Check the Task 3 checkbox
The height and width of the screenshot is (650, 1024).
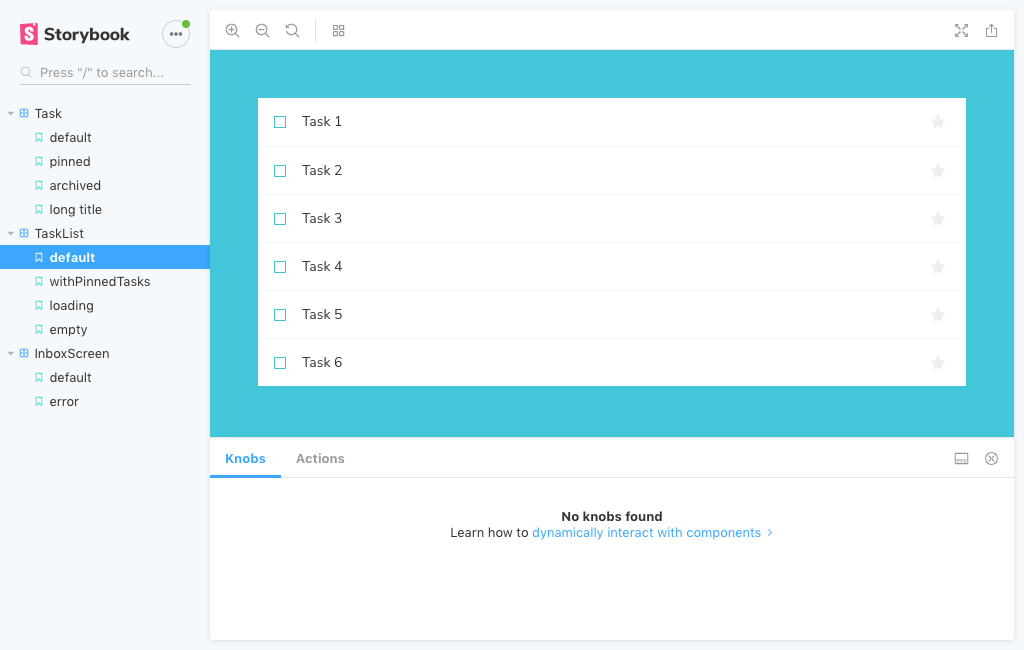coord(280,219)
